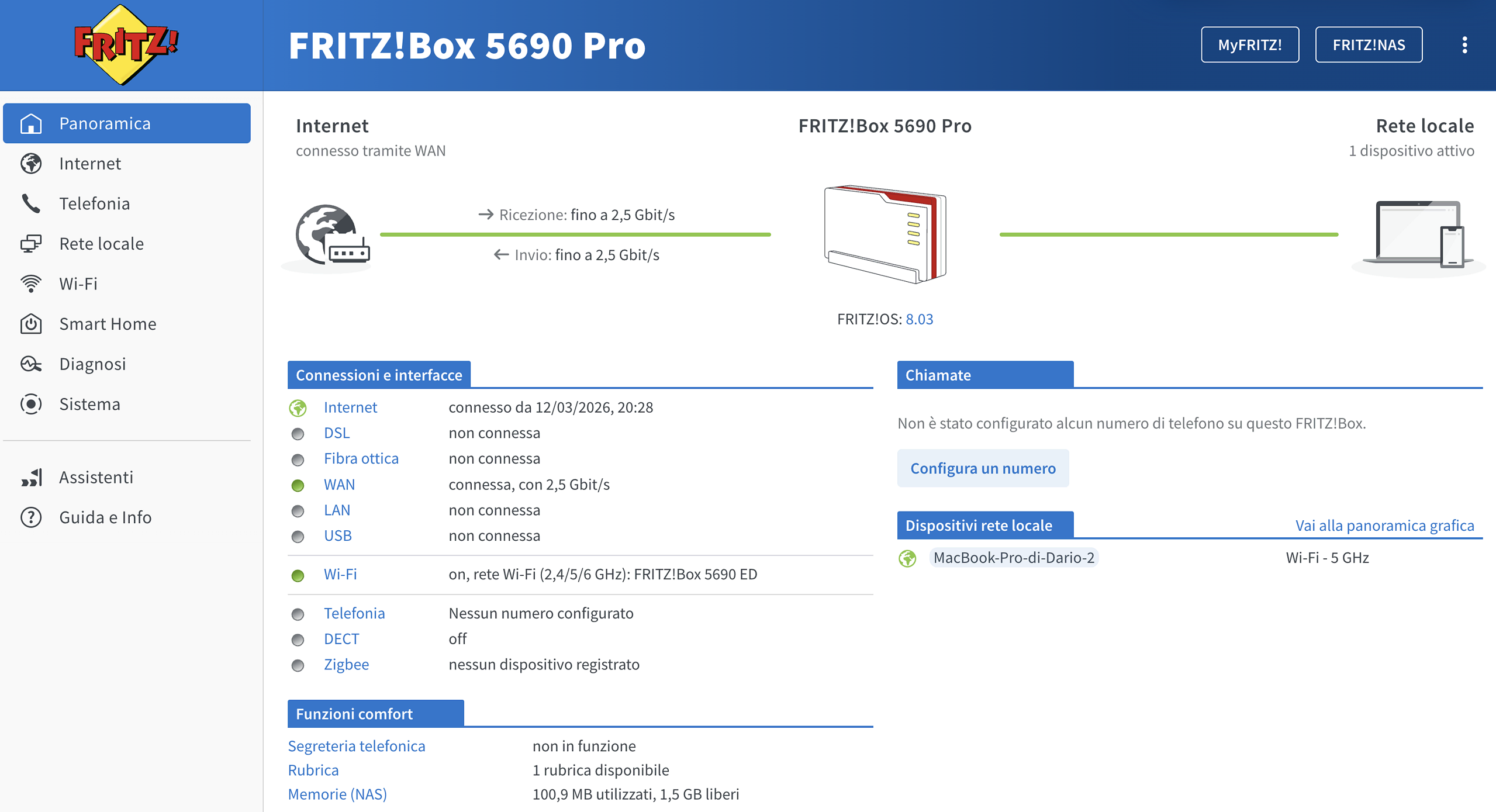Click the MacBook-Pro-di-Dario-2 device name
Image resolution: width=1496 pixels, height=812 pixels.
[x=1014, y=558]
